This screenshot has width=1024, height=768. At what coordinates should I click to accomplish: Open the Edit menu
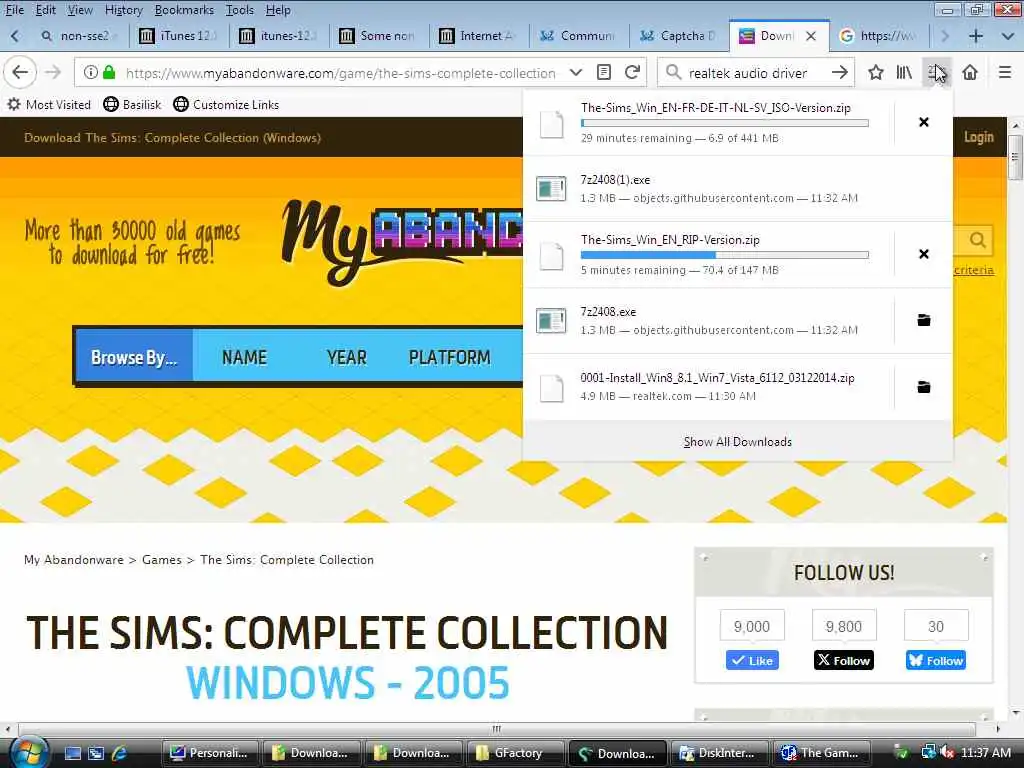point(45,10)
